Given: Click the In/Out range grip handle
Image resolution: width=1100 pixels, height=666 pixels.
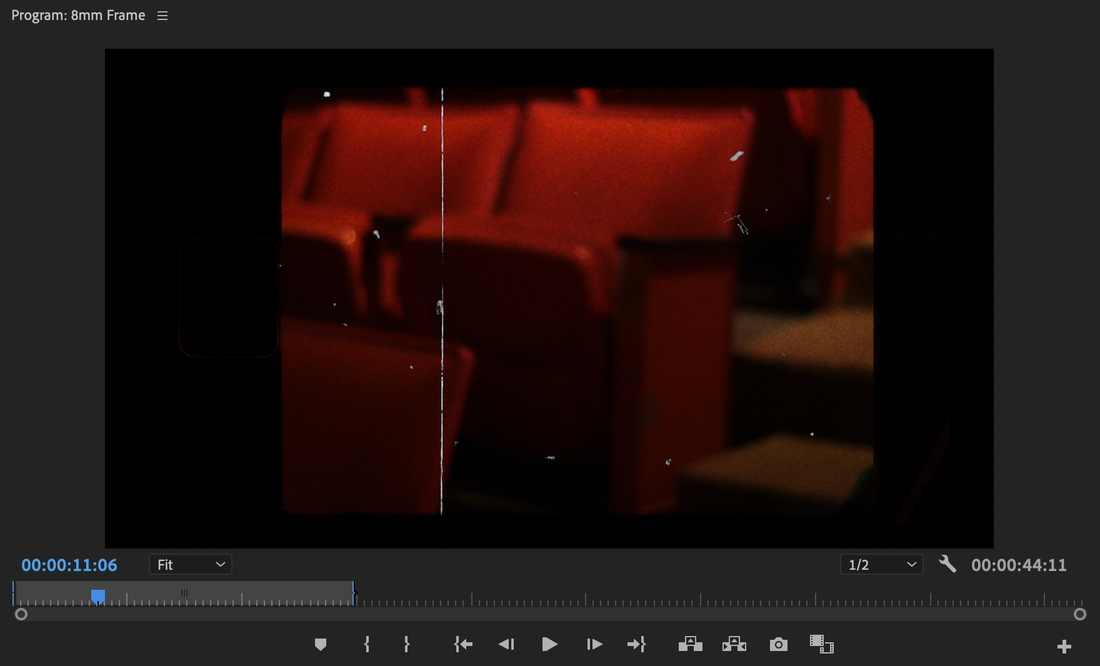Looking at the screenshot, I should tap(184, 593).
